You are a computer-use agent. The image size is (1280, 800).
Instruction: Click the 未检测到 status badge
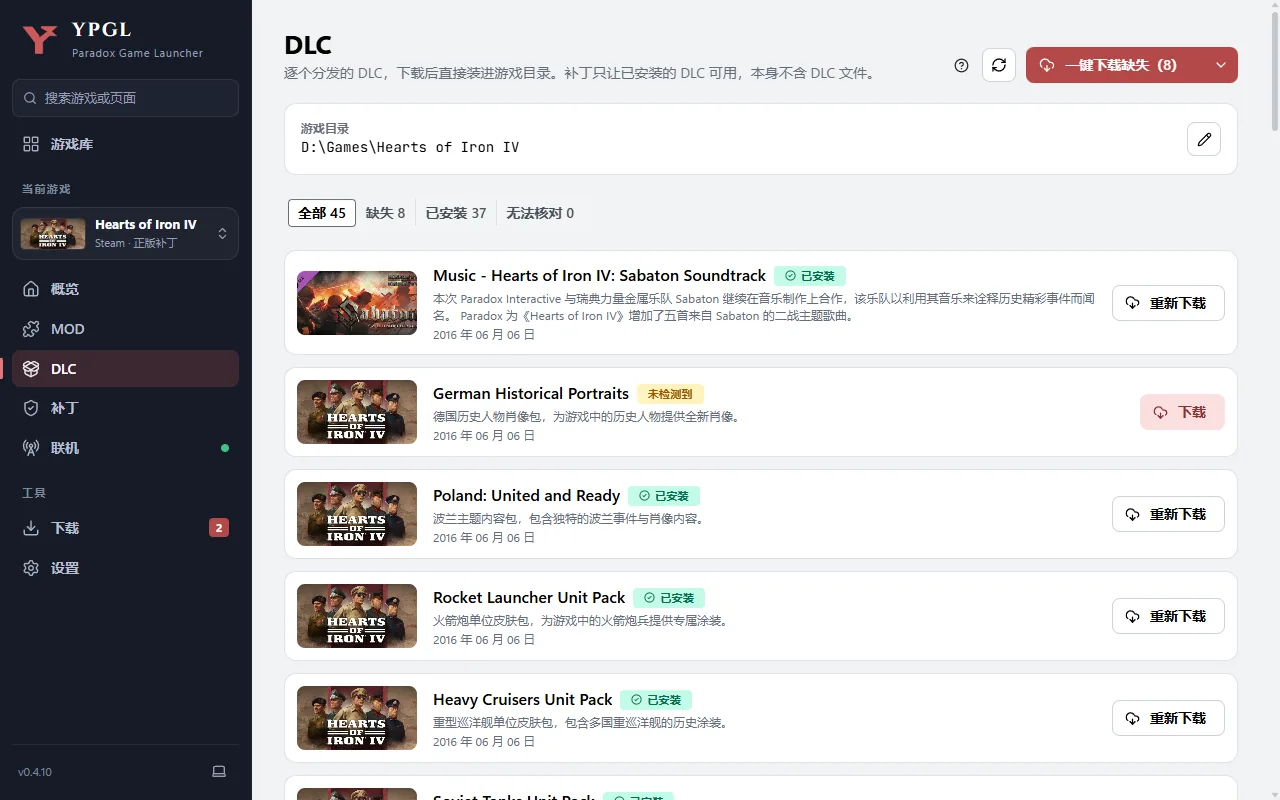point(670,394)
